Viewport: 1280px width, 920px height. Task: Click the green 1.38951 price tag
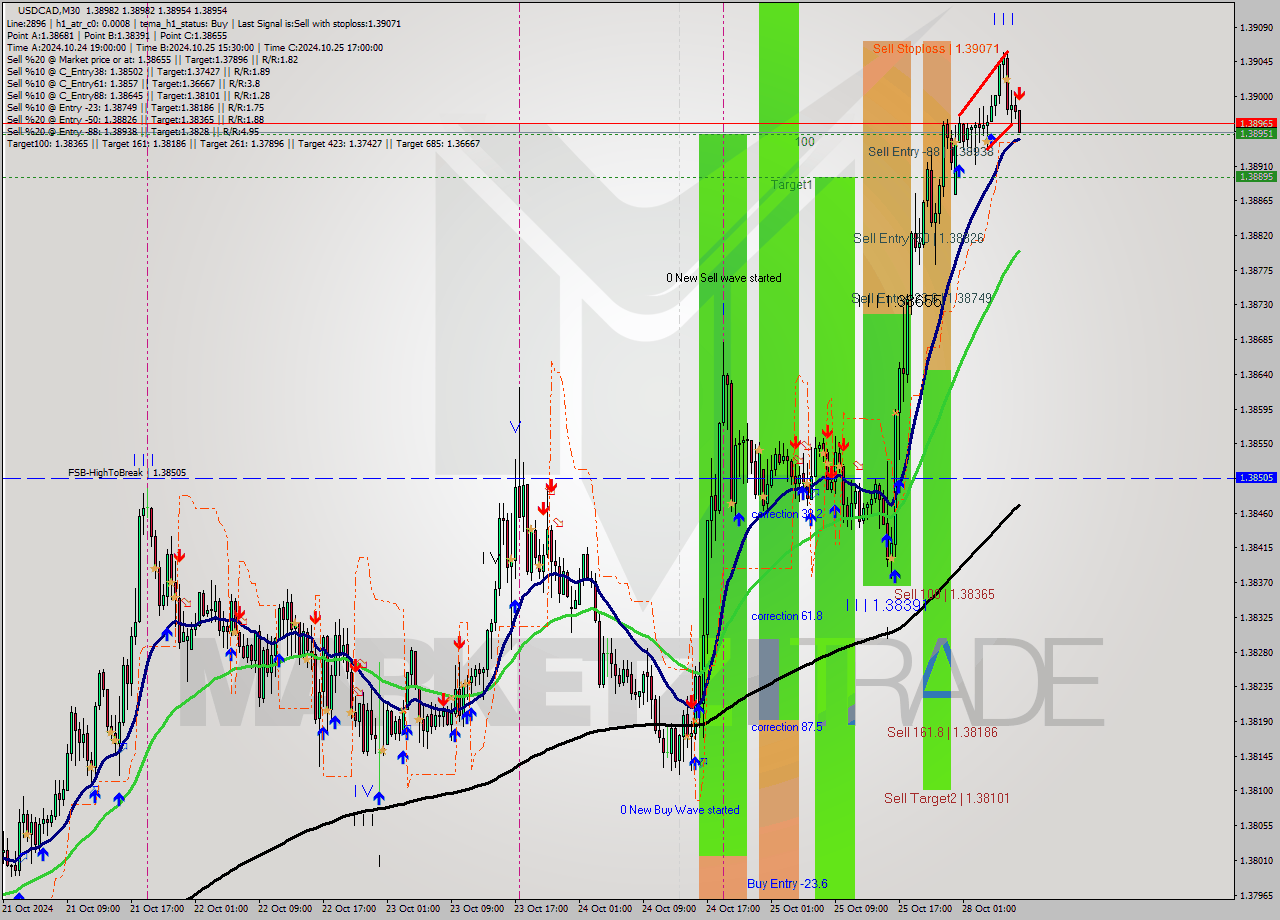point(1255,133)
